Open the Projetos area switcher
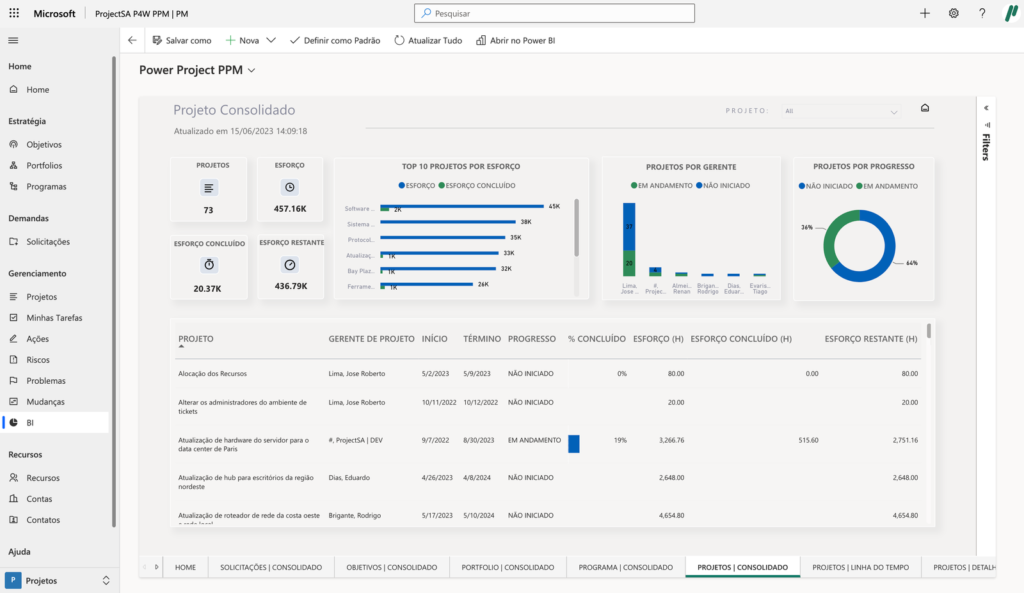 58,580
